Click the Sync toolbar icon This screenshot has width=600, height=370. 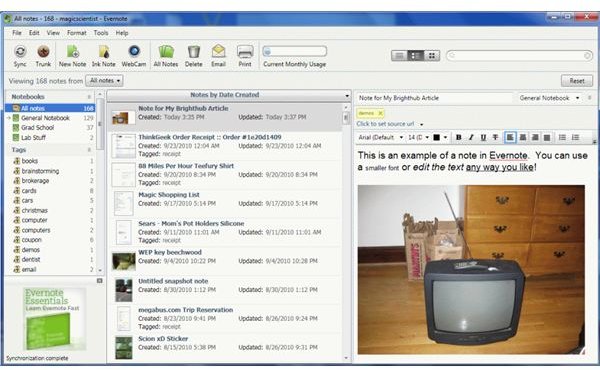pos(20,56)
